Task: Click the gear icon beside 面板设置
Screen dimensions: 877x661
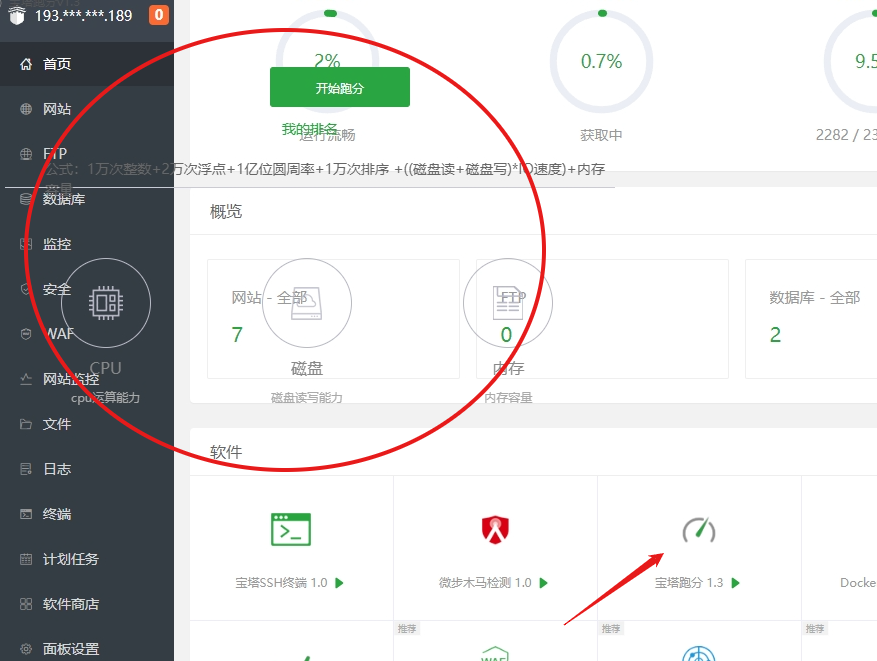Action: tap(26, 649)
